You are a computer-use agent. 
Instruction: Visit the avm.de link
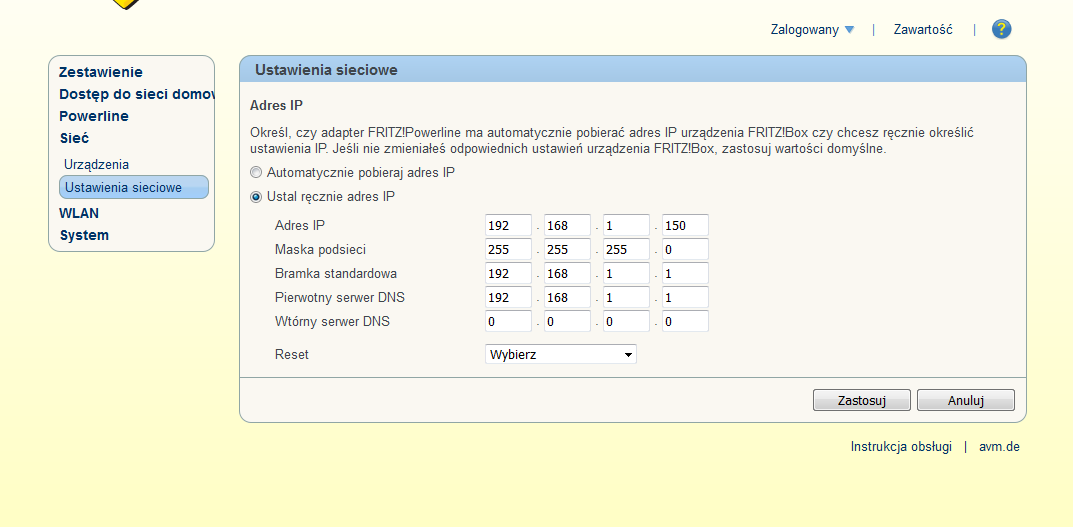coord(999,447)
